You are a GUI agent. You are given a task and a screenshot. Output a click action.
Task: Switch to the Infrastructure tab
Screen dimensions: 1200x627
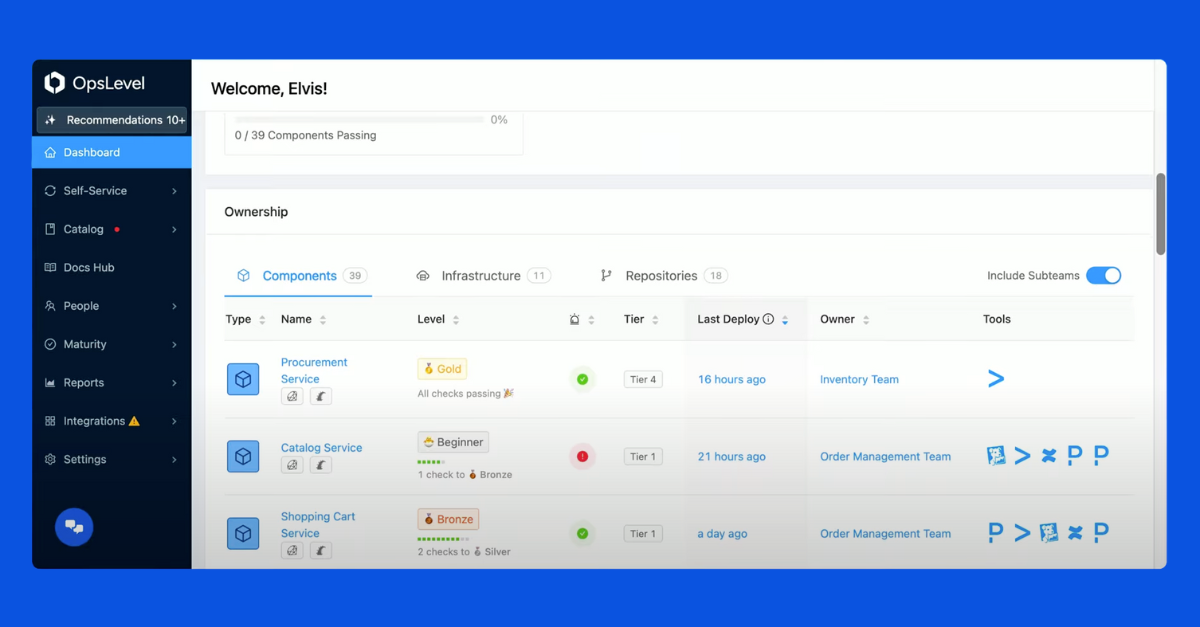tap(483, 276)
